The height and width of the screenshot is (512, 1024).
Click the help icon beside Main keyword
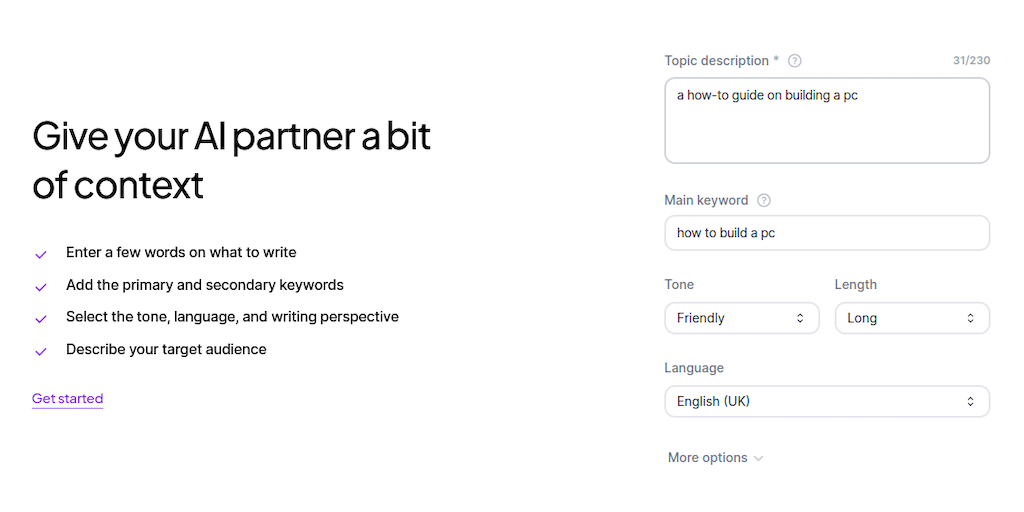click(x=764, y=200)
